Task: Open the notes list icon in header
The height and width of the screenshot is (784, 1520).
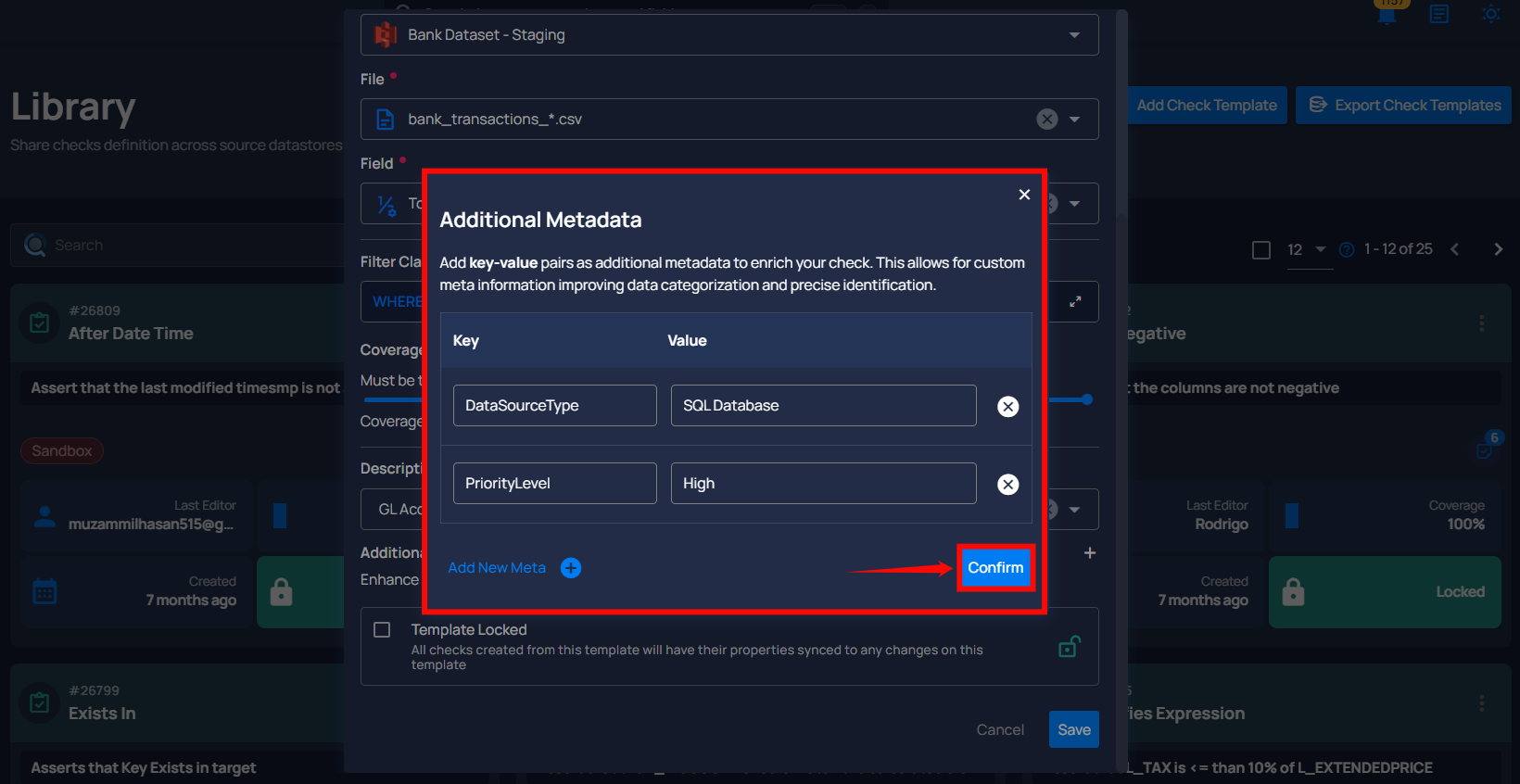Action: tap(1439, 14)
